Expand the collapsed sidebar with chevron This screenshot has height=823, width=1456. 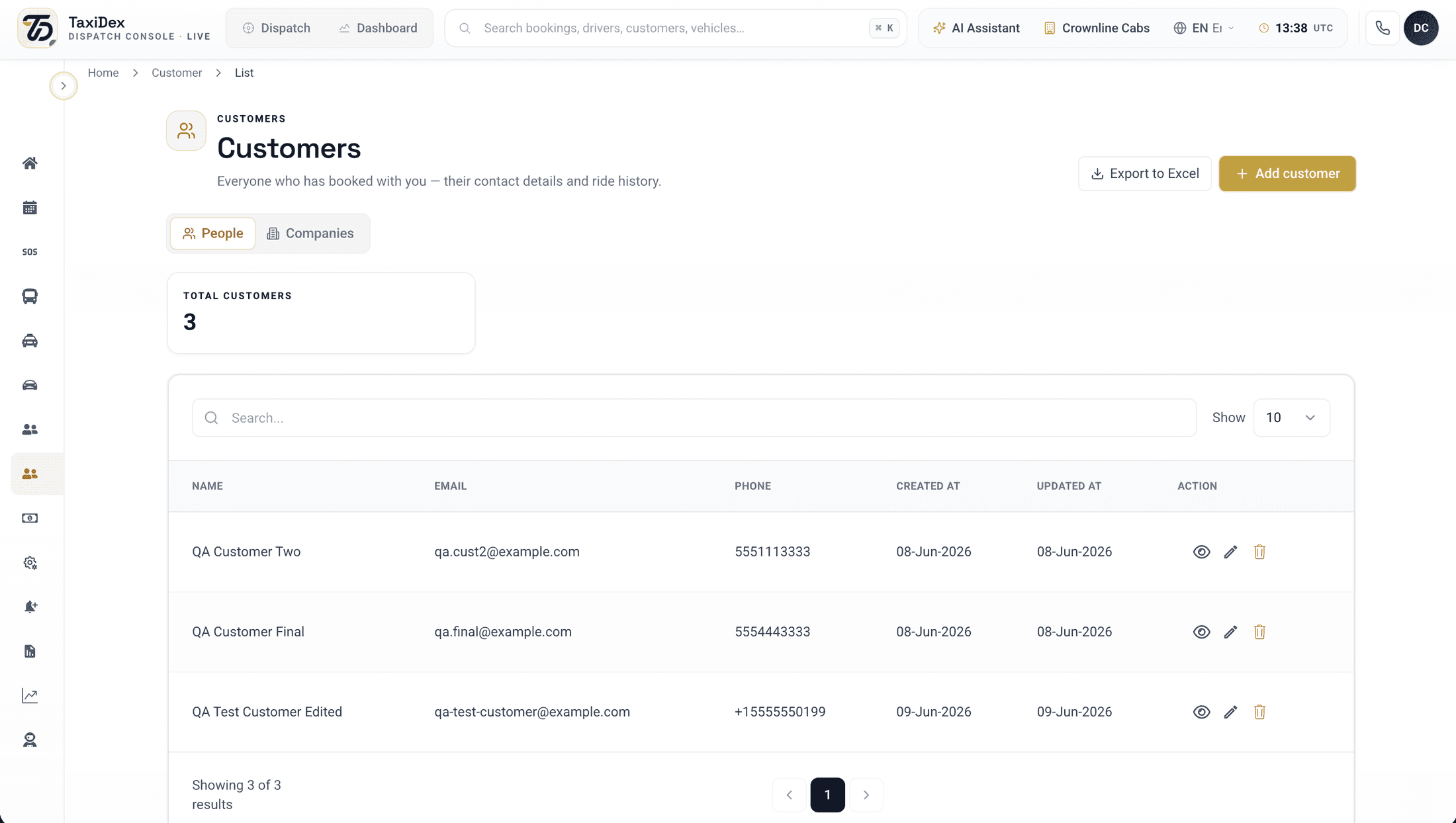pos(64,86)
